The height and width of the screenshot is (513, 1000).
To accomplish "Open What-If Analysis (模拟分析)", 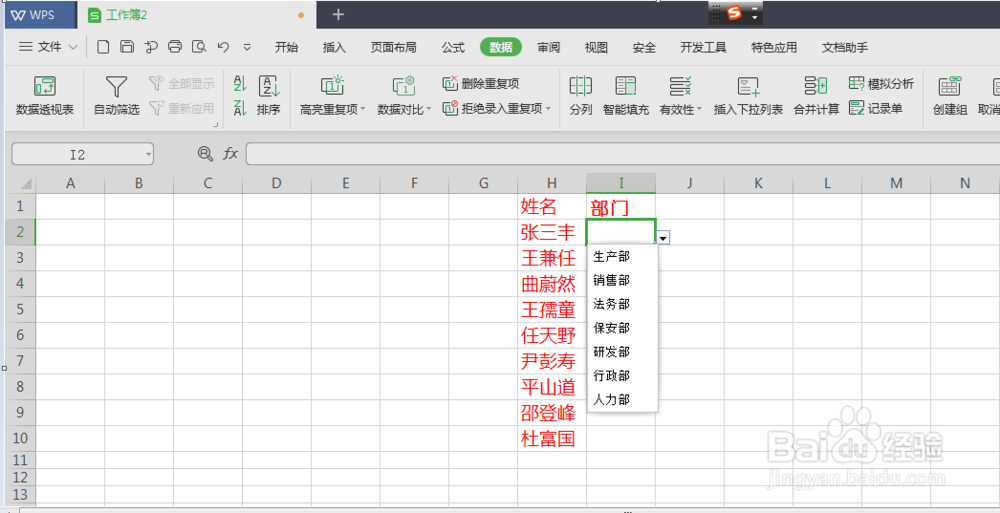I will click(x=881, y=84).
